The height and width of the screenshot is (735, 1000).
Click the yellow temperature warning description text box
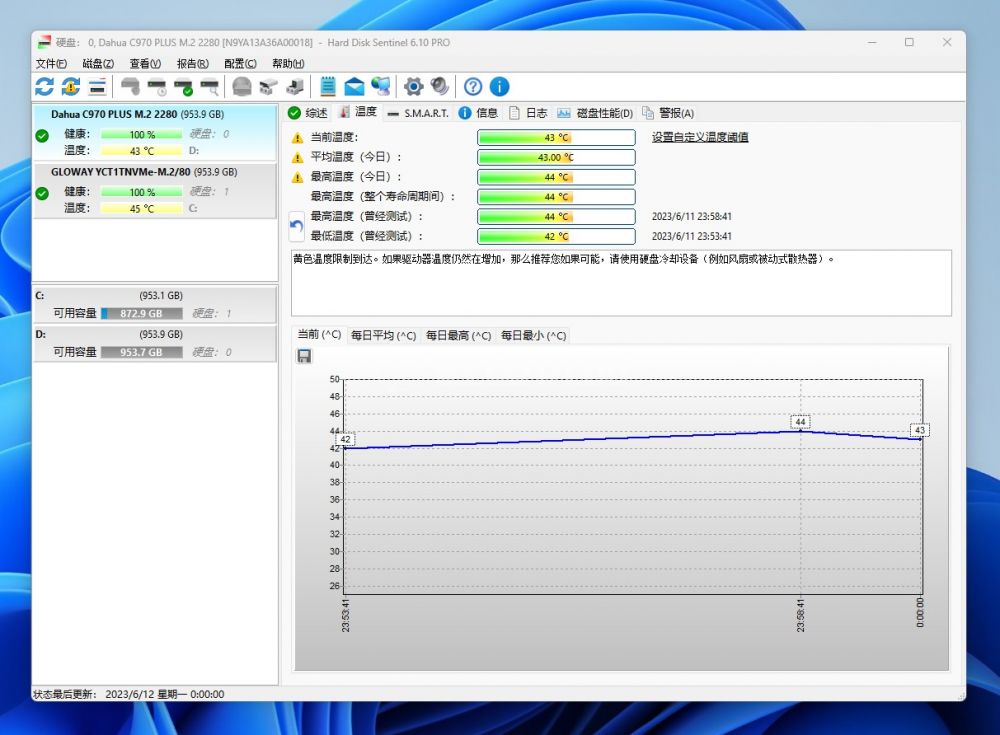pos(621,283)
